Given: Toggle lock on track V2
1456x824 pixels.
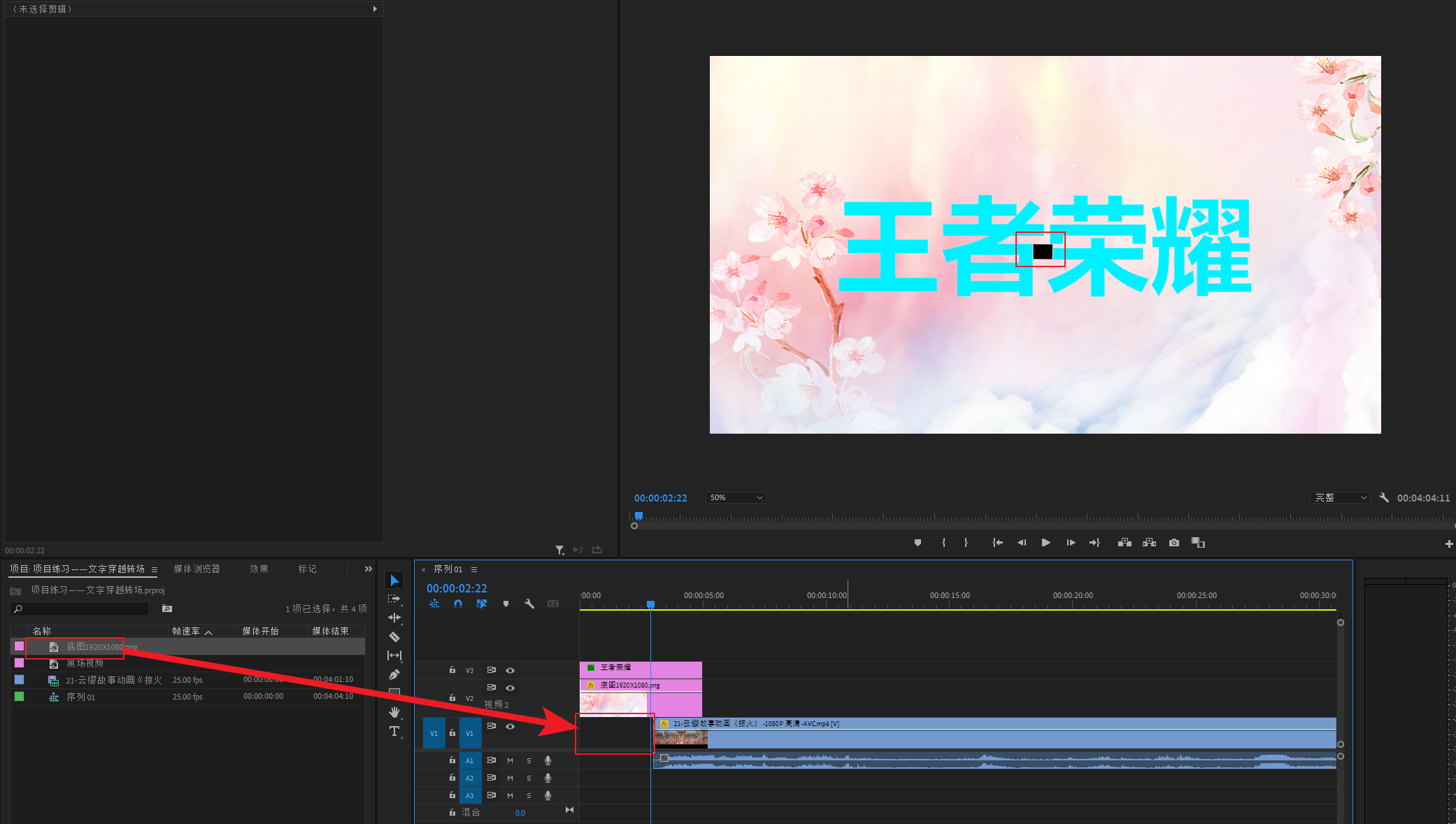Looking at the screenshot, I should (x=452, y=697).
